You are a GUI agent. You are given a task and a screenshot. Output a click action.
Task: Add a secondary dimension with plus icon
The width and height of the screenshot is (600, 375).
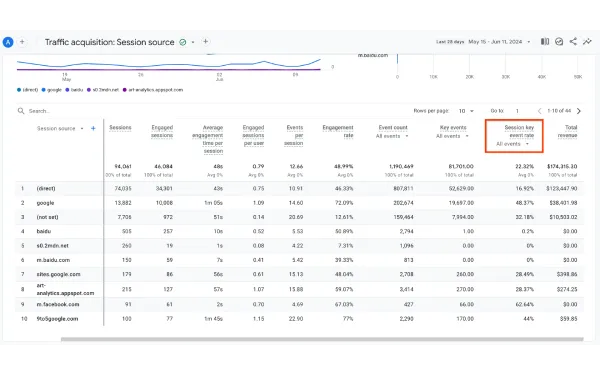(93, 129)
